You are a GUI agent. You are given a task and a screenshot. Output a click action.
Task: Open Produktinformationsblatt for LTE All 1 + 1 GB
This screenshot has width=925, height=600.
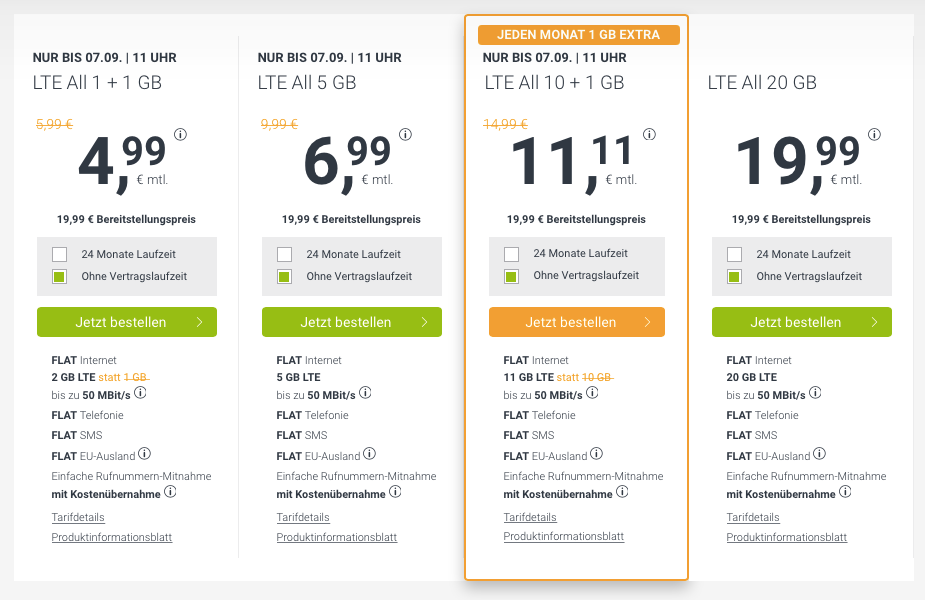click(112, 537)
